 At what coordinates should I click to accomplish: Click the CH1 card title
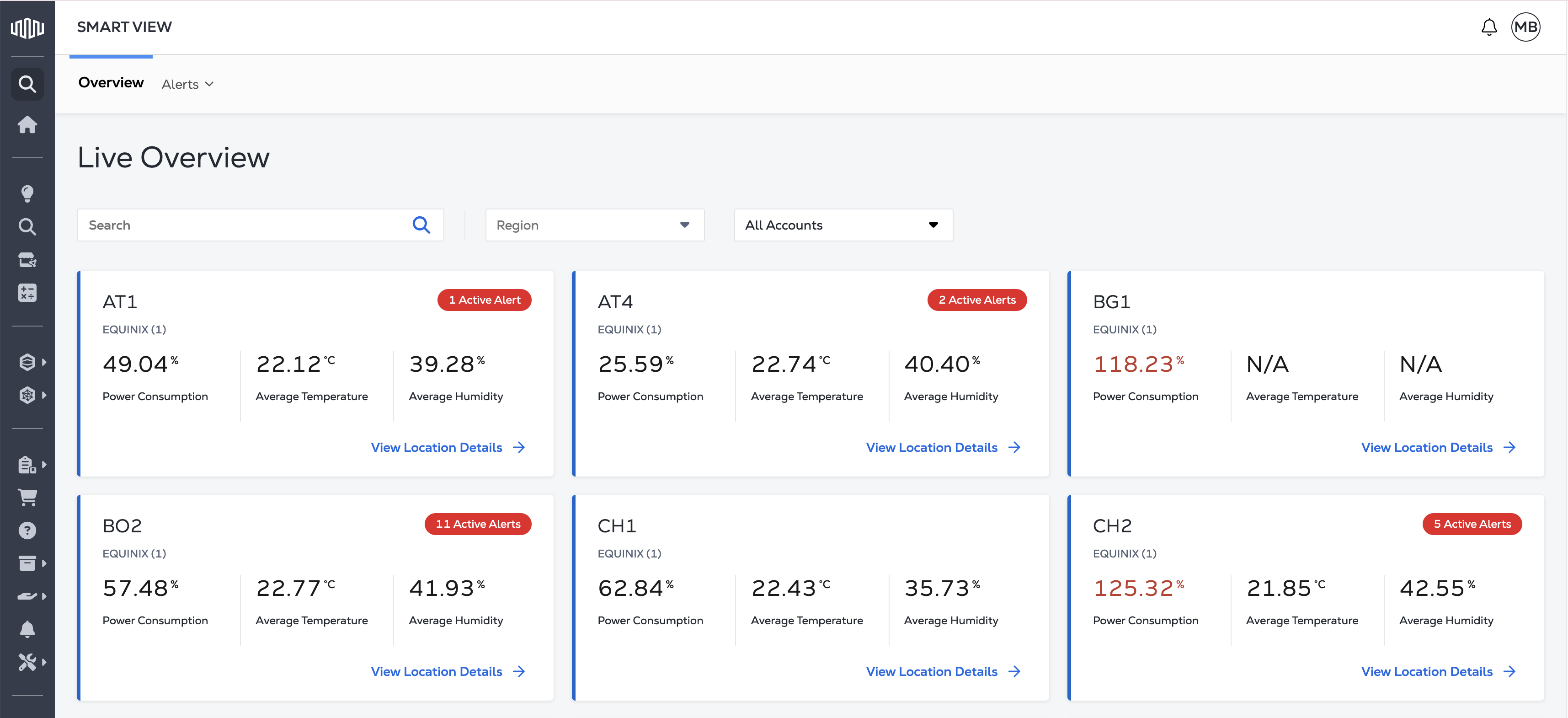pos(617,526)
